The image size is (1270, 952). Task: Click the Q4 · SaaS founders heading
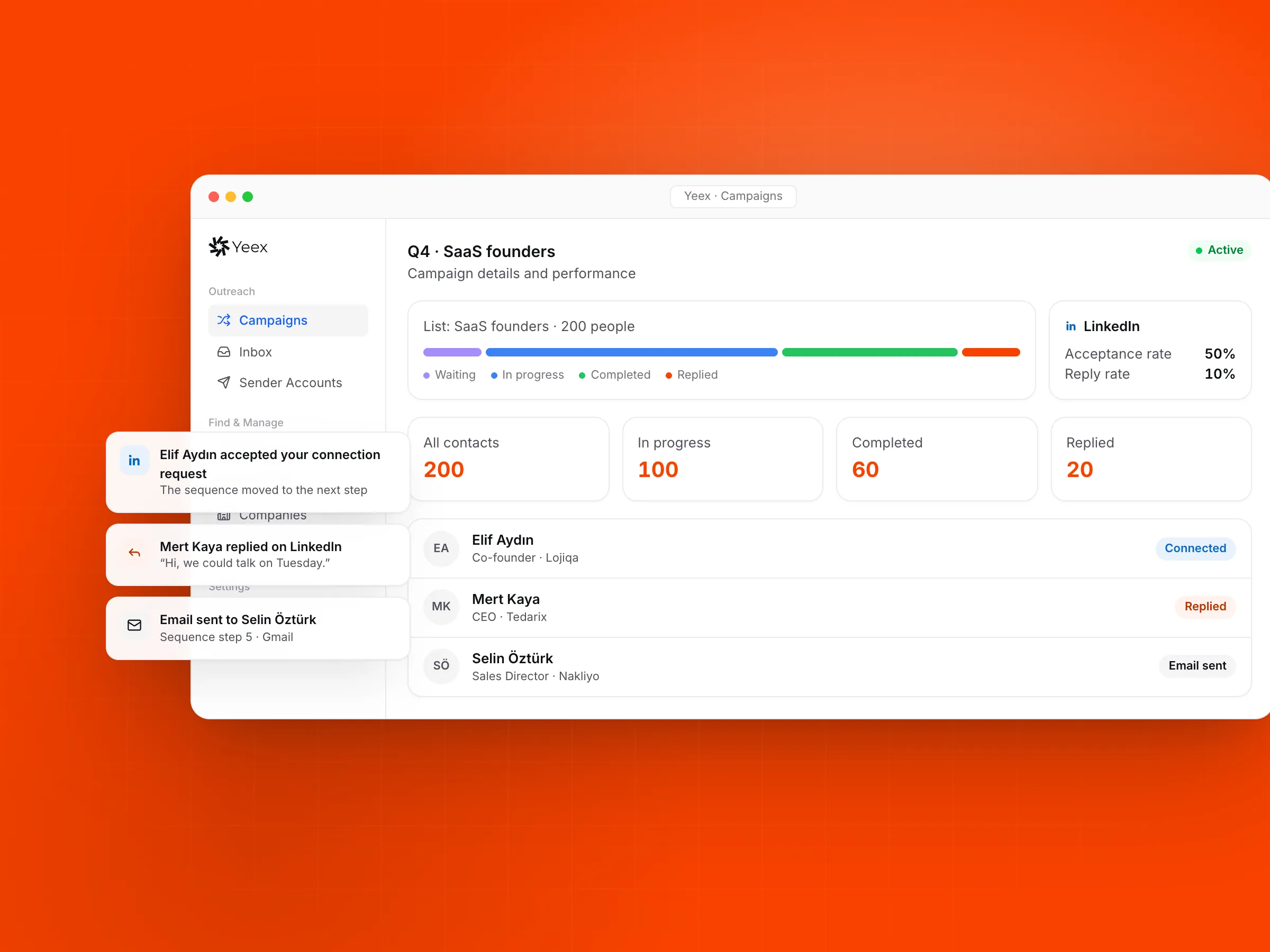pos(481,251)
